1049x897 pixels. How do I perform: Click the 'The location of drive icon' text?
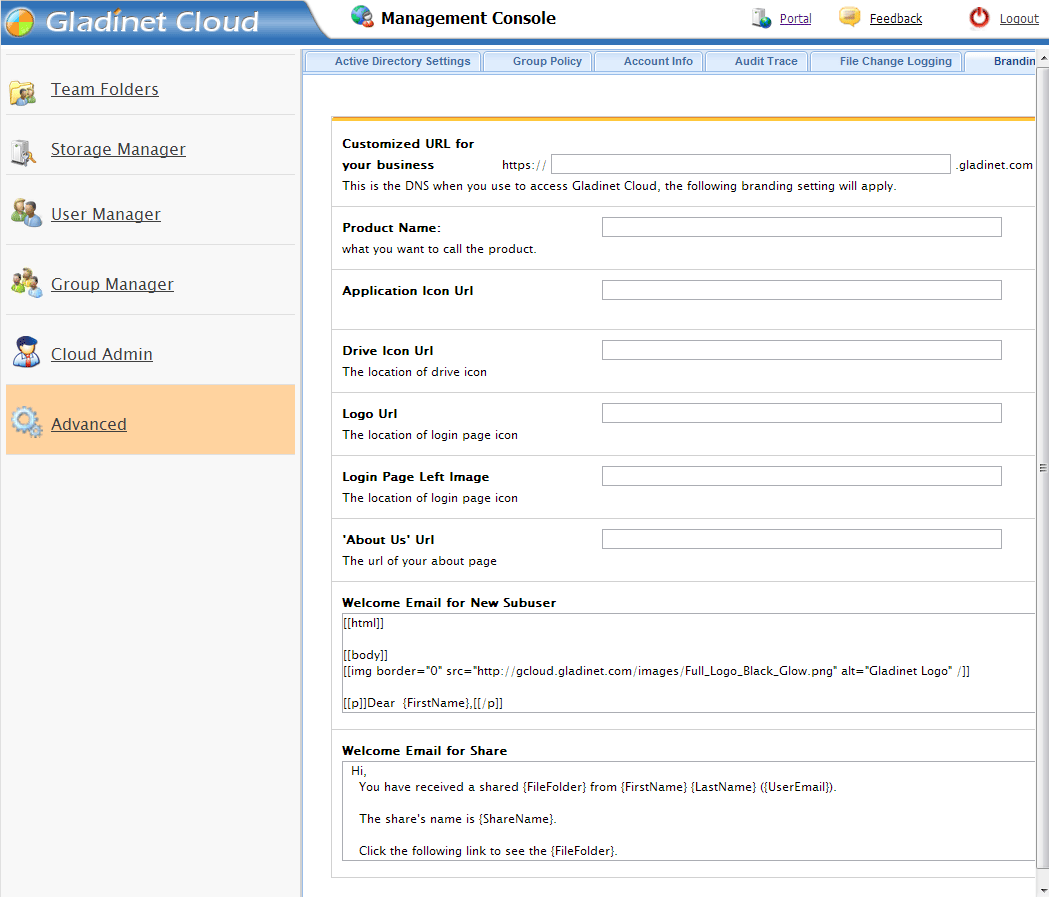[414, 372]
